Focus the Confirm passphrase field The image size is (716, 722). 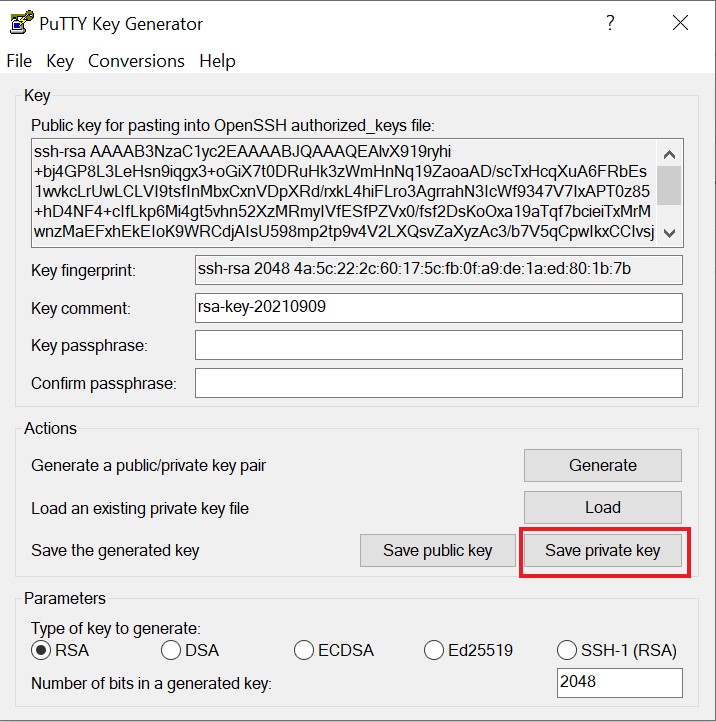[438, 383]
